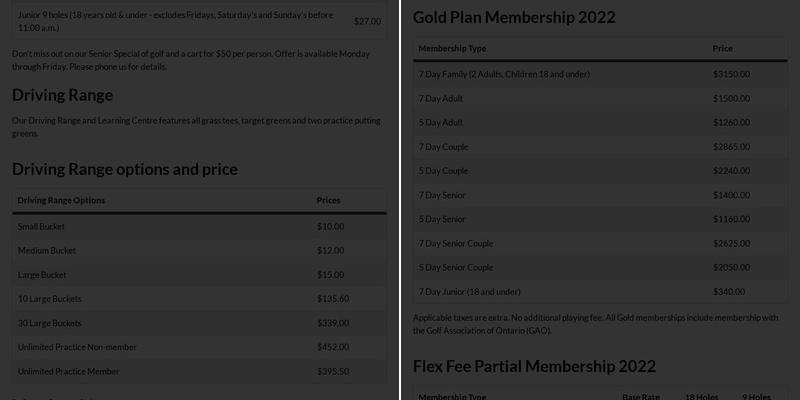800x400 pixels.
Task: Click the Flex Fee Partial Membership heading
Action: tap(534, 367)
